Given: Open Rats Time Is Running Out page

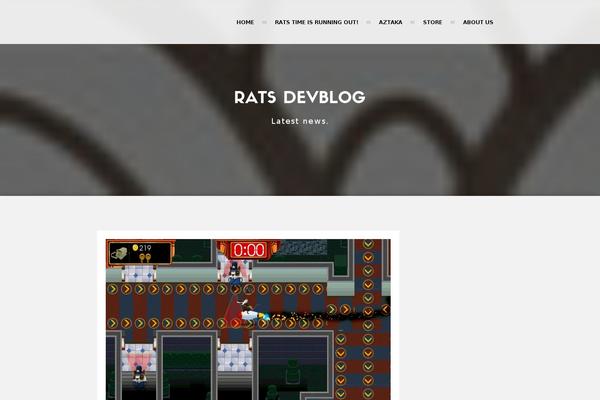Looking at the screenshot, I should pos(316,22).
